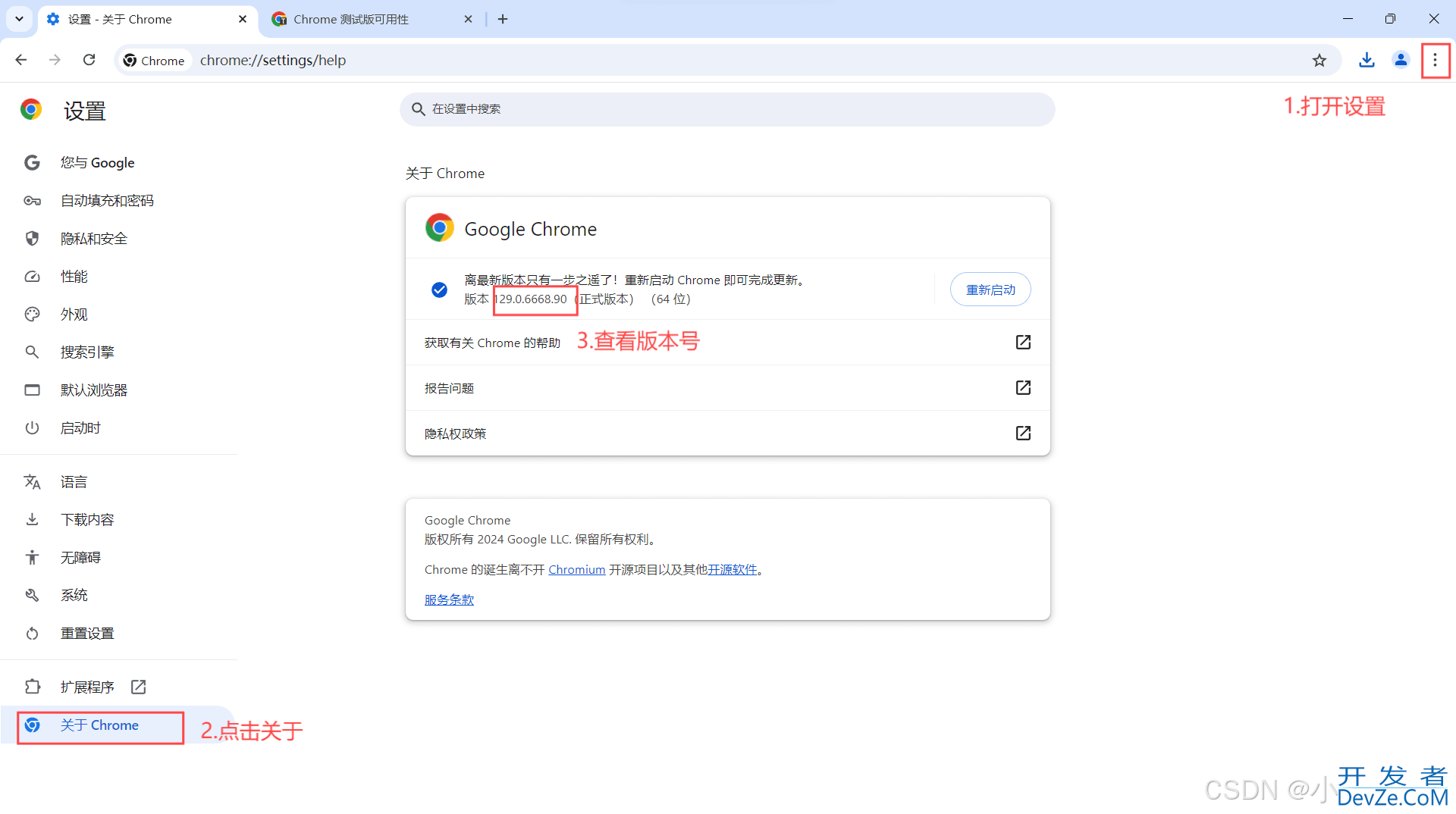This screenshot has height=814, width=1456.
Task: Click the Chrome site info chip
Action: [154, 61]
